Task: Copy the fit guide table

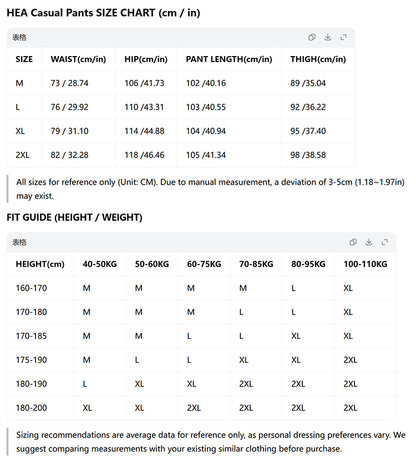Action: click(353, 242)
